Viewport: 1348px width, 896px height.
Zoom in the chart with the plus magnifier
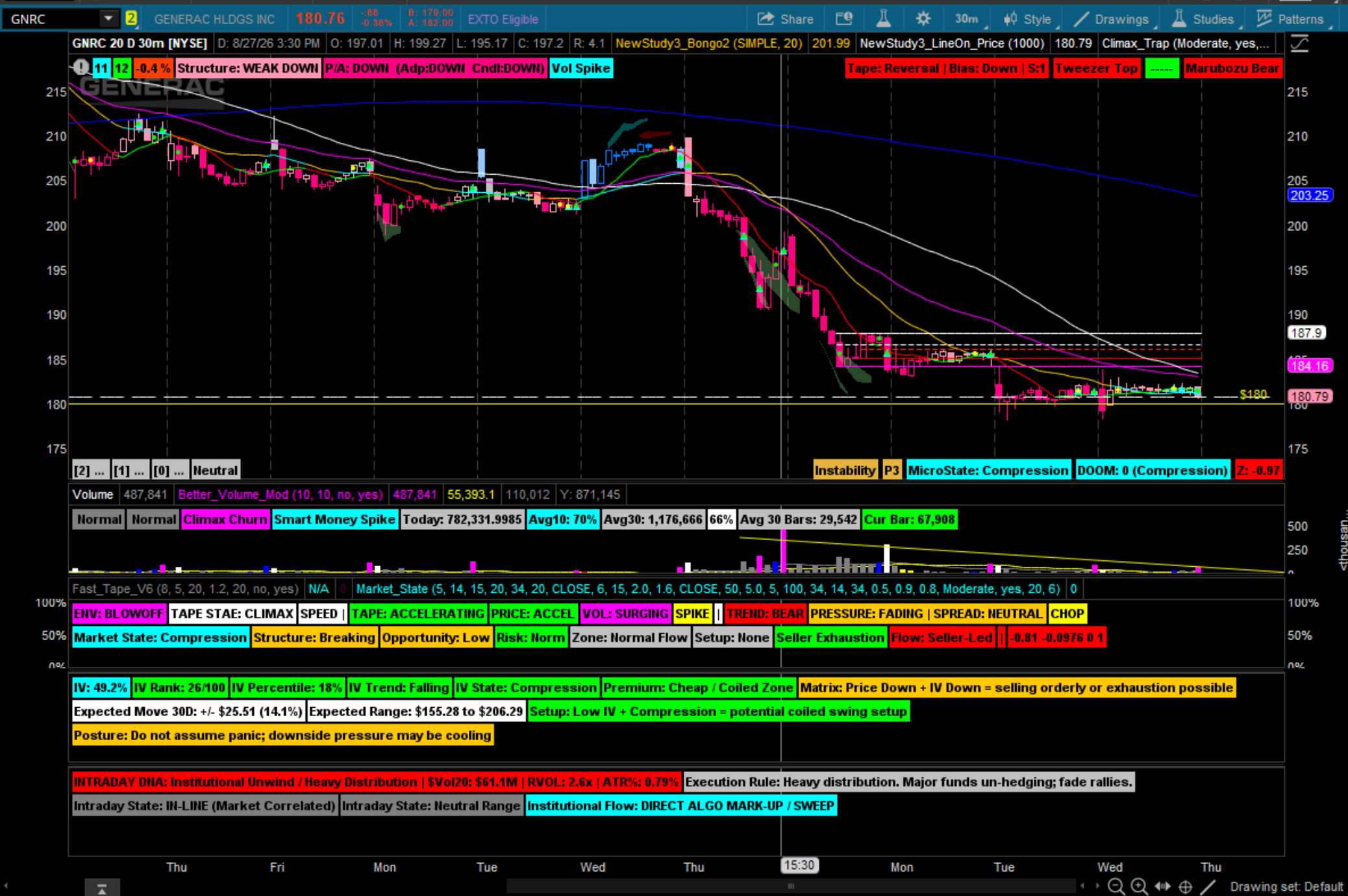[1139, 886]
